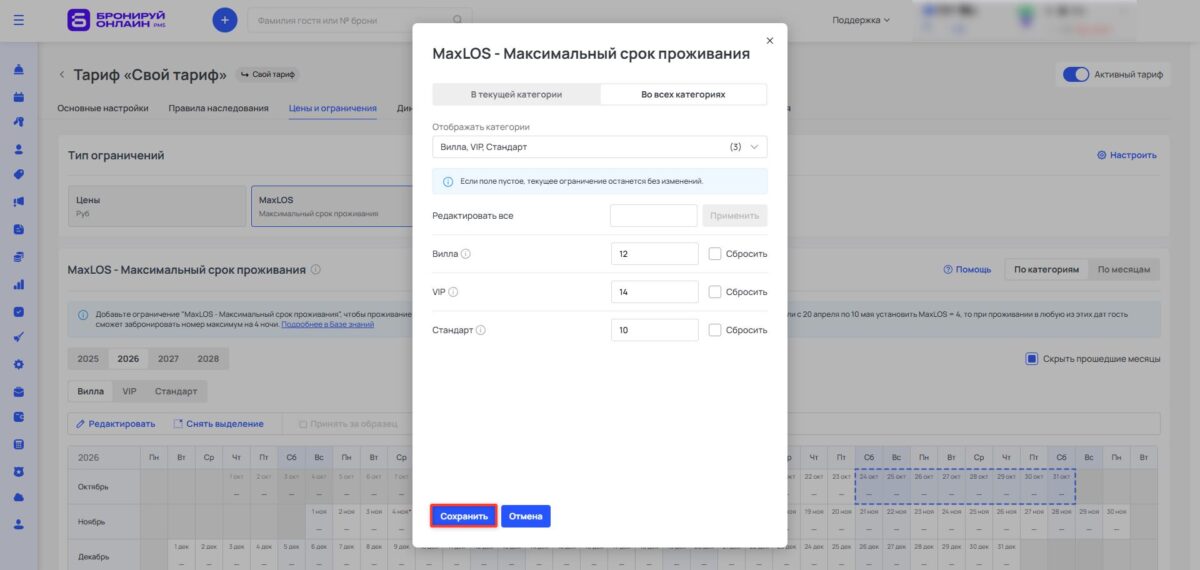Select the Цены и ограничения tab
The image size is (1200, 570).
pos(332,108)
